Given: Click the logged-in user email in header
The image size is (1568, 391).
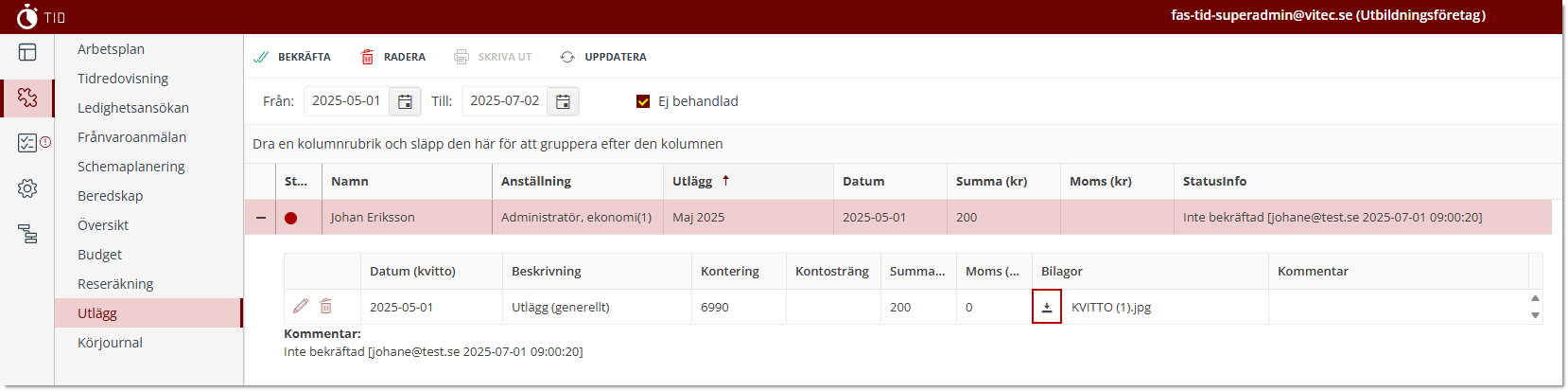Looking at the screenshot, I should 1328,15.
